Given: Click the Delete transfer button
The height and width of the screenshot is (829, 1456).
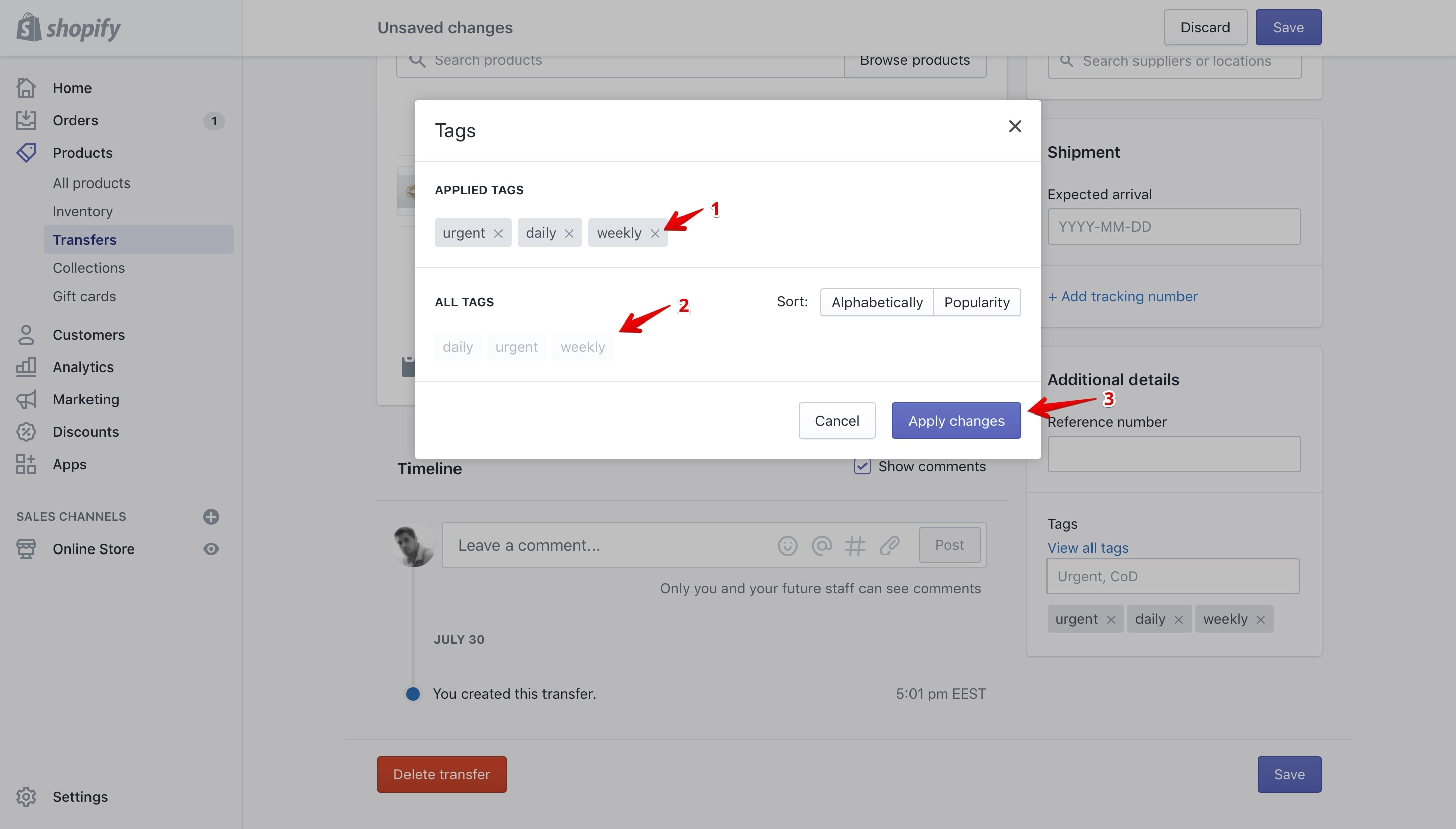Looking at the screenshot, I should [442, 774].
